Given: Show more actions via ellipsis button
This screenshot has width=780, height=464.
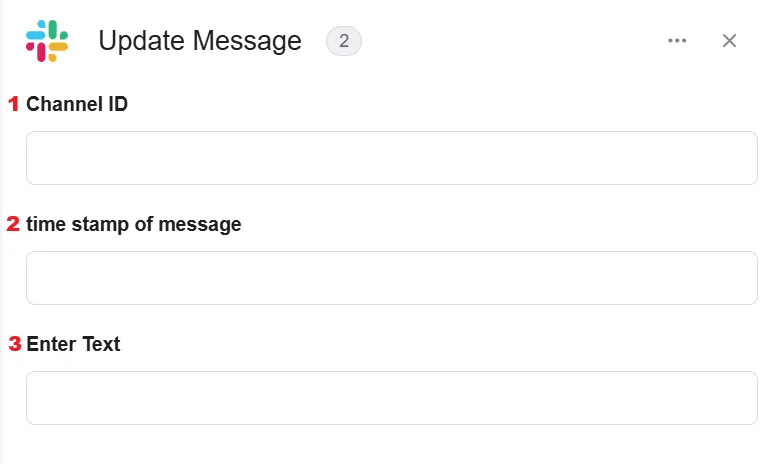Looking at the screenshot, I should [x=677, y=41].
